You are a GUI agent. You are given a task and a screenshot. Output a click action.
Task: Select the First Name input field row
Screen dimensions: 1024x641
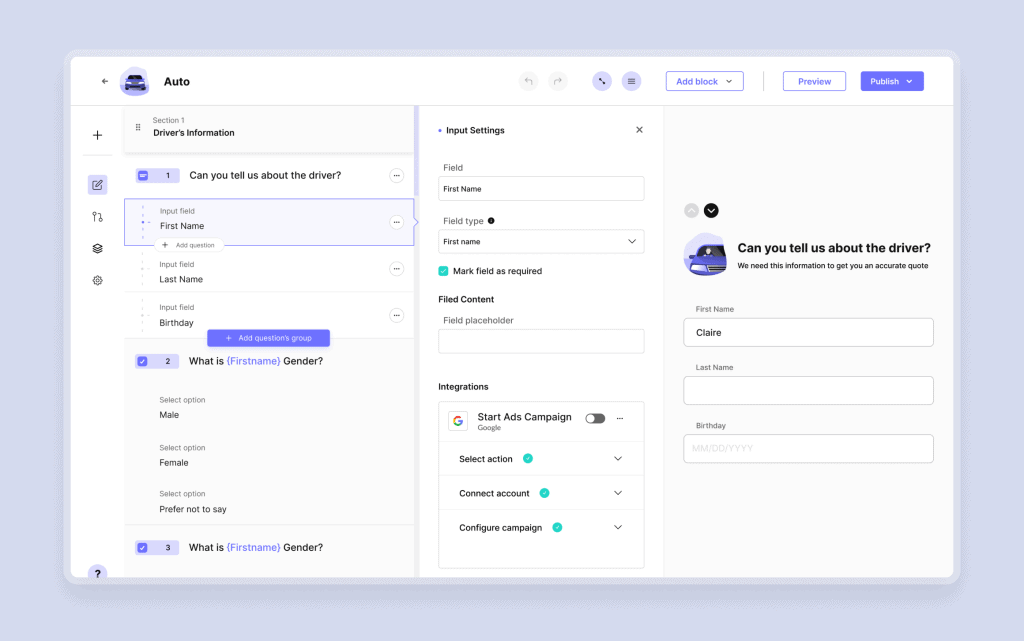tap(269, 222)
